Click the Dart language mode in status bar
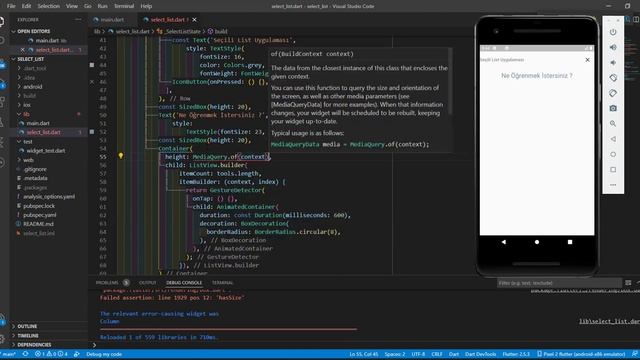Viewport: 640px width, 360px height. click(x=454, y=354)
